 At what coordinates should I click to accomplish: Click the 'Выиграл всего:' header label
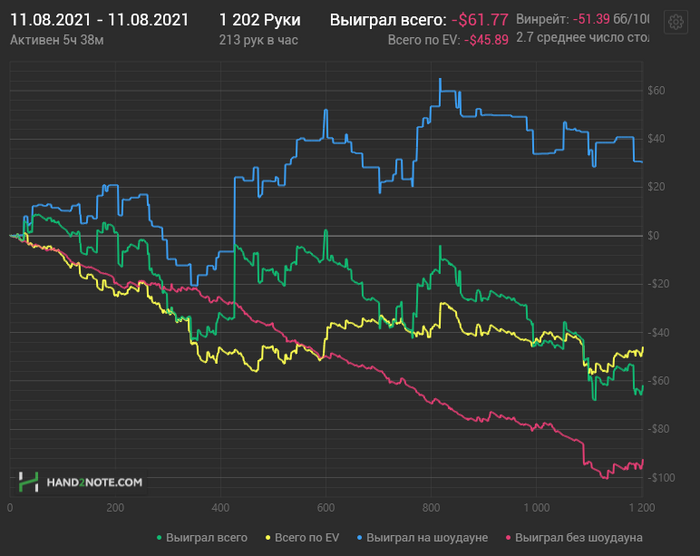[388, 20]
